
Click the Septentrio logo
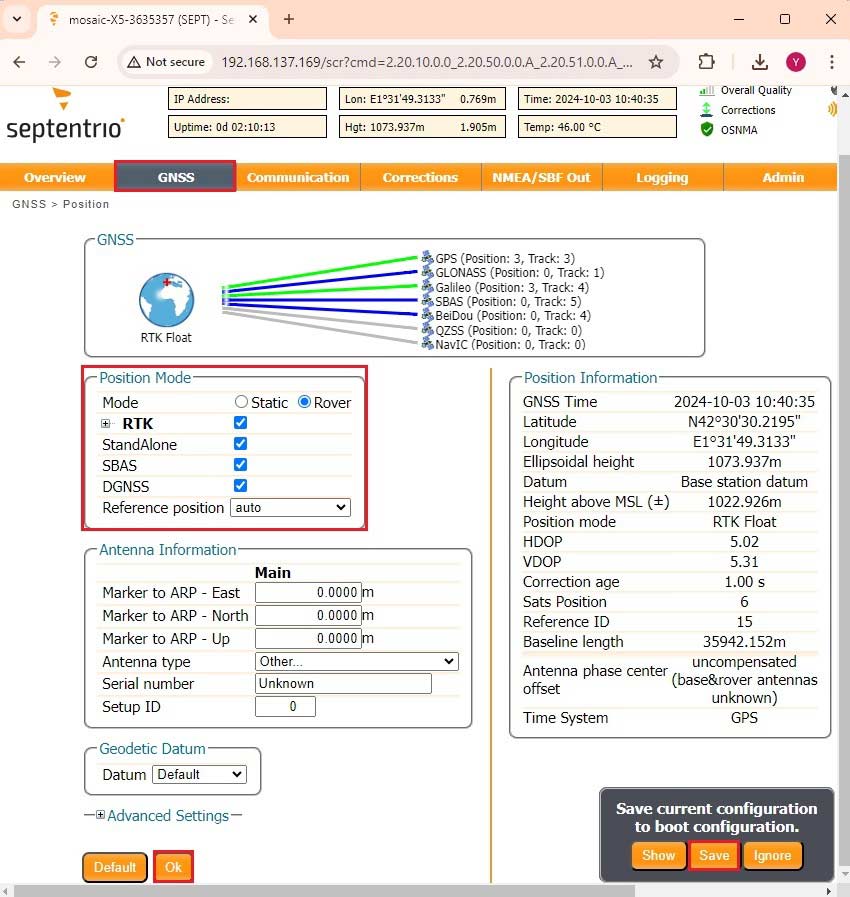pos(65,116)
